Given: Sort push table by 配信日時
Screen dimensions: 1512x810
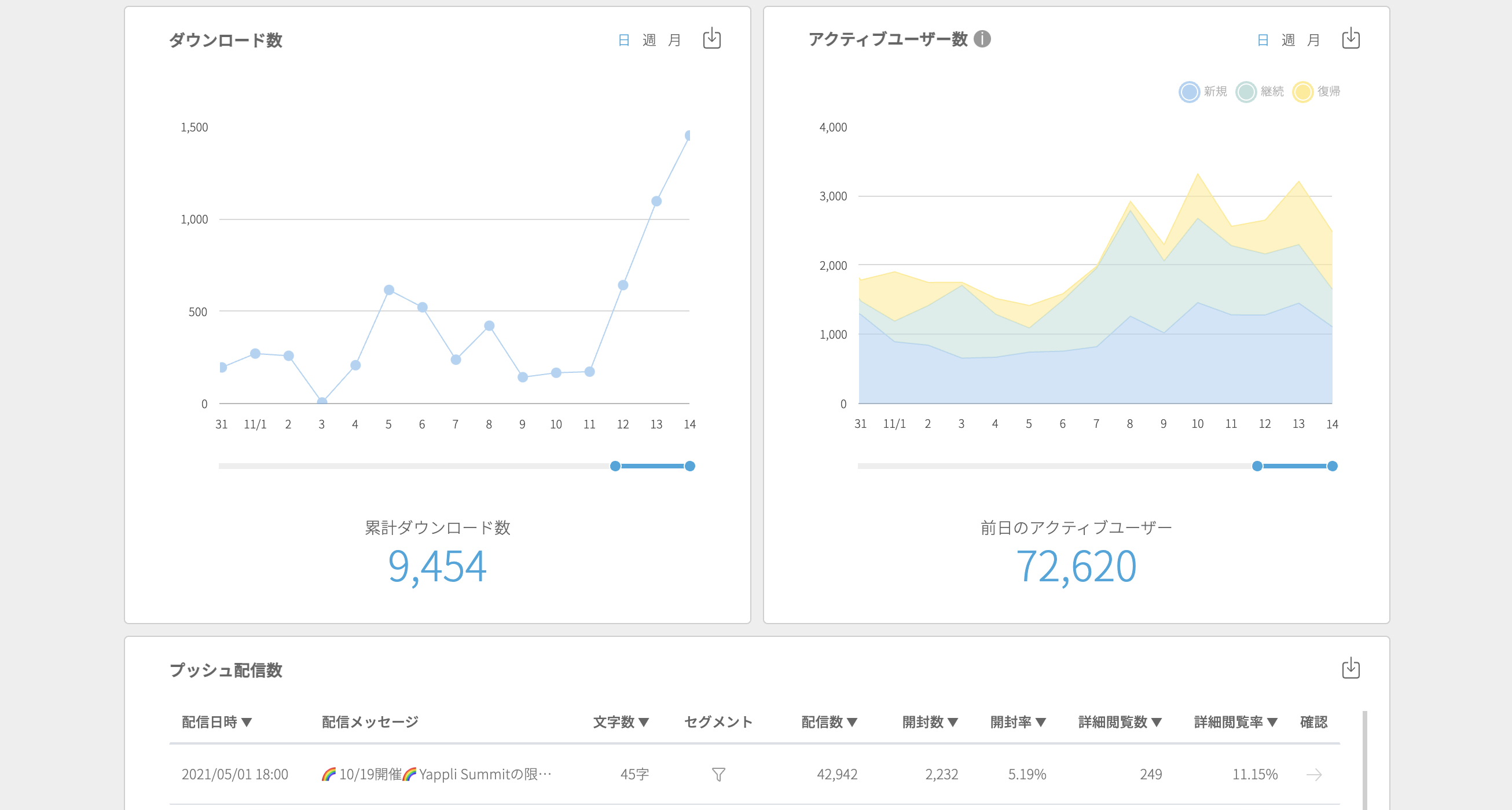Looking at the screenshot, I should [216, 722].
